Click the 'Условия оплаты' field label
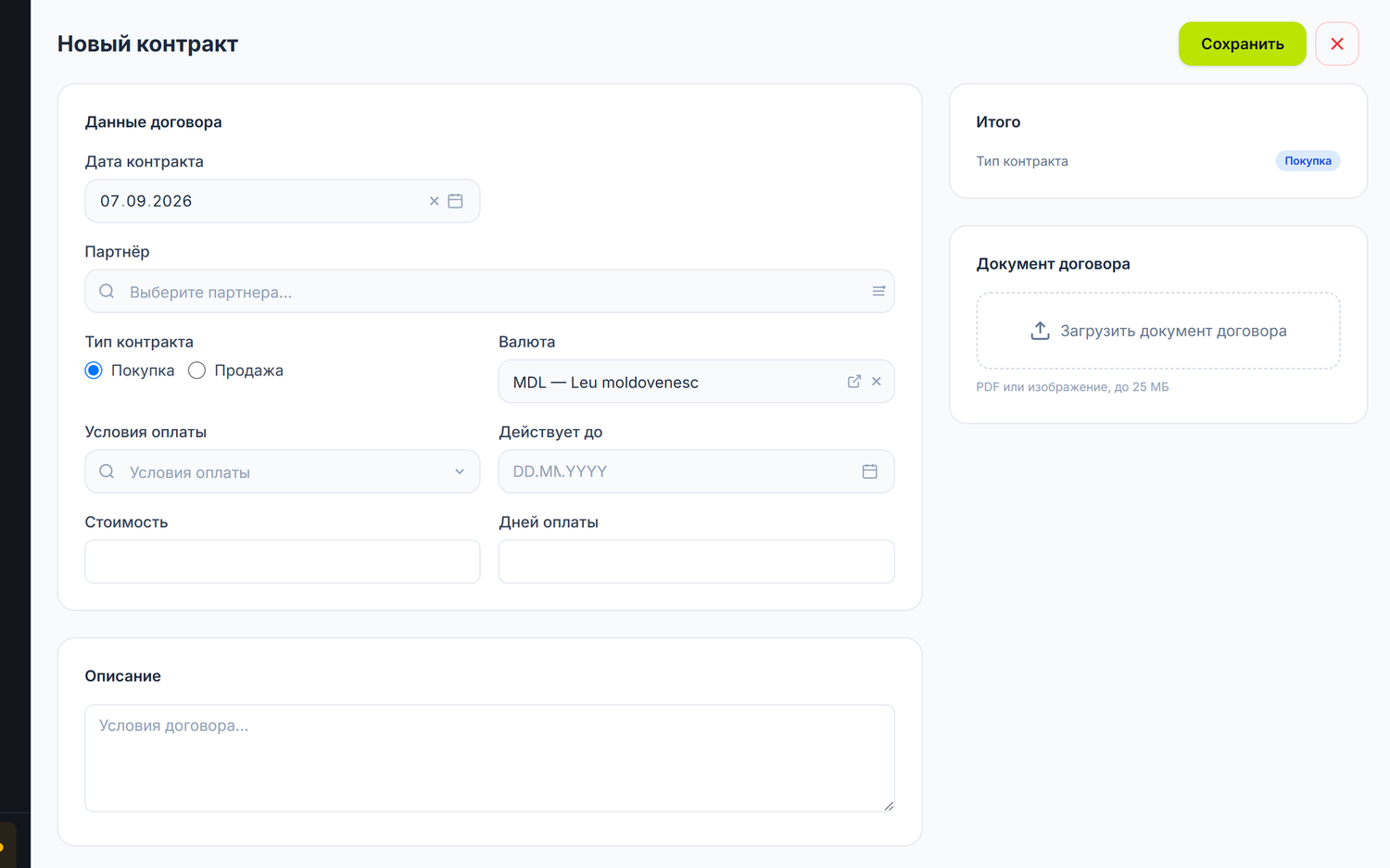This screenshot has width=1390, height=868. pyautogui.click(x=145, y=432)
